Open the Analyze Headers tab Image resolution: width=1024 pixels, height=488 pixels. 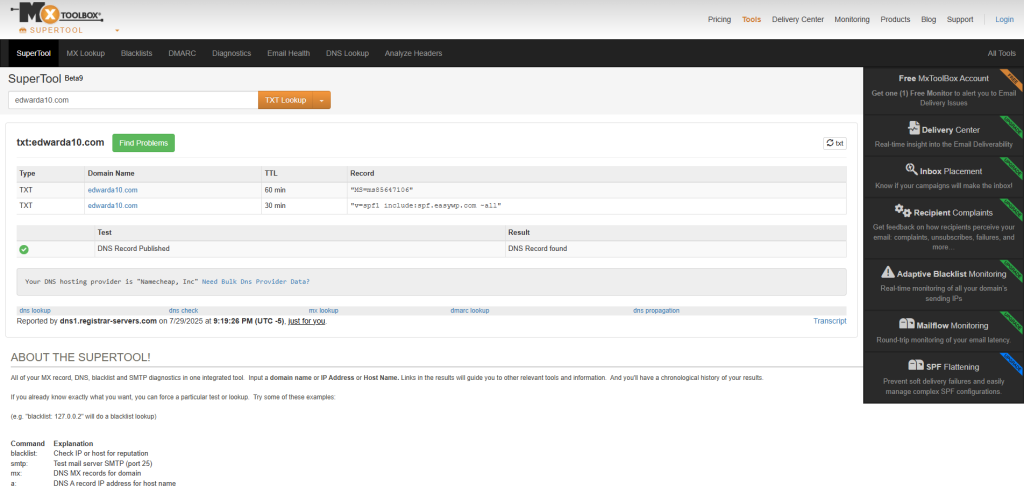[413, 54]
